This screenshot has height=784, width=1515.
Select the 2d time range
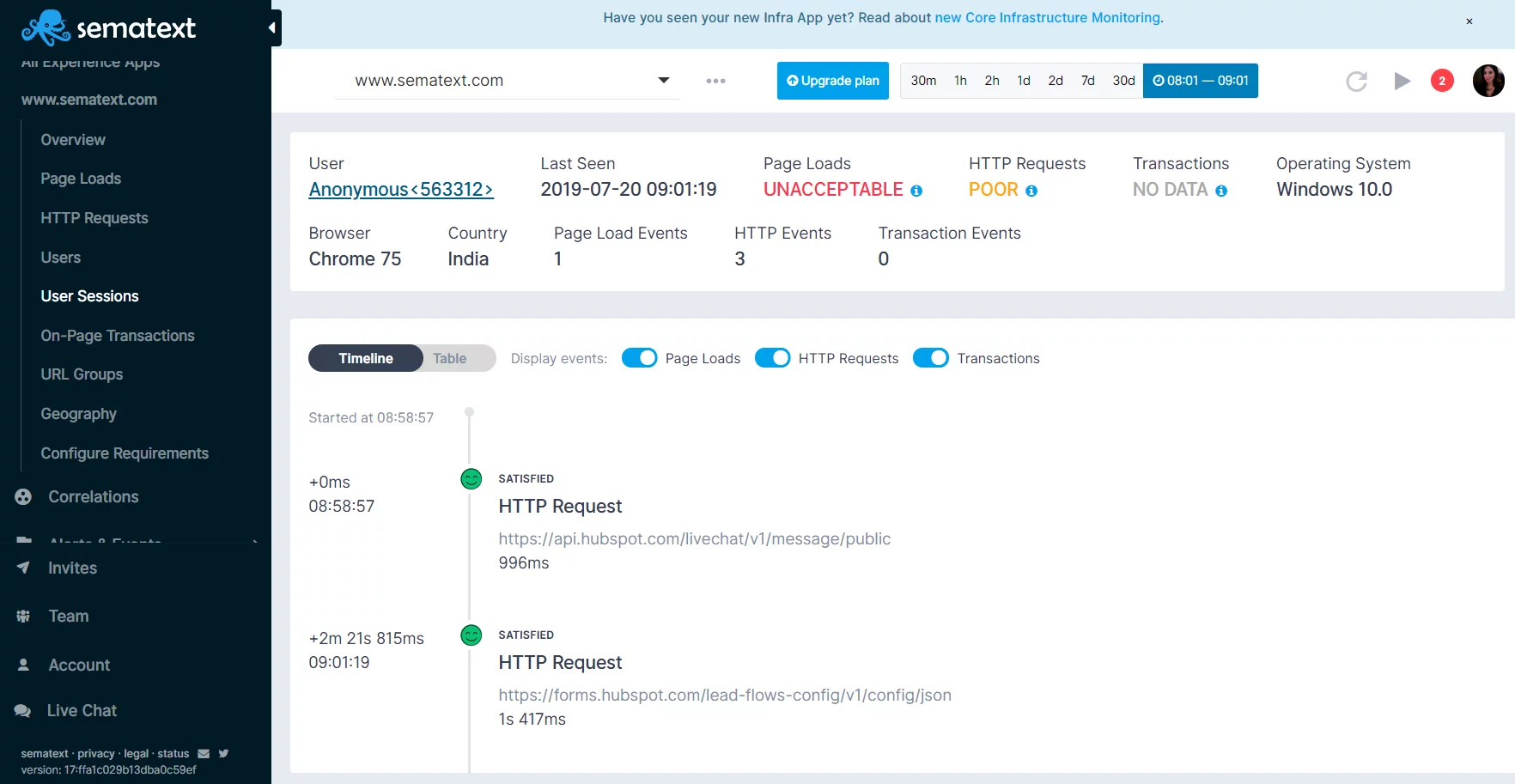pyautogui.click(x=1056, y=81)
